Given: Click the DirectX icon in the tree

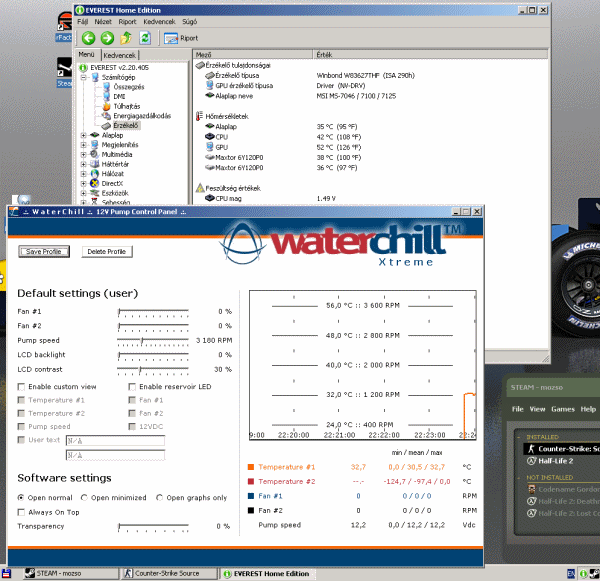Looking at the screenshot, I should 95,183.
